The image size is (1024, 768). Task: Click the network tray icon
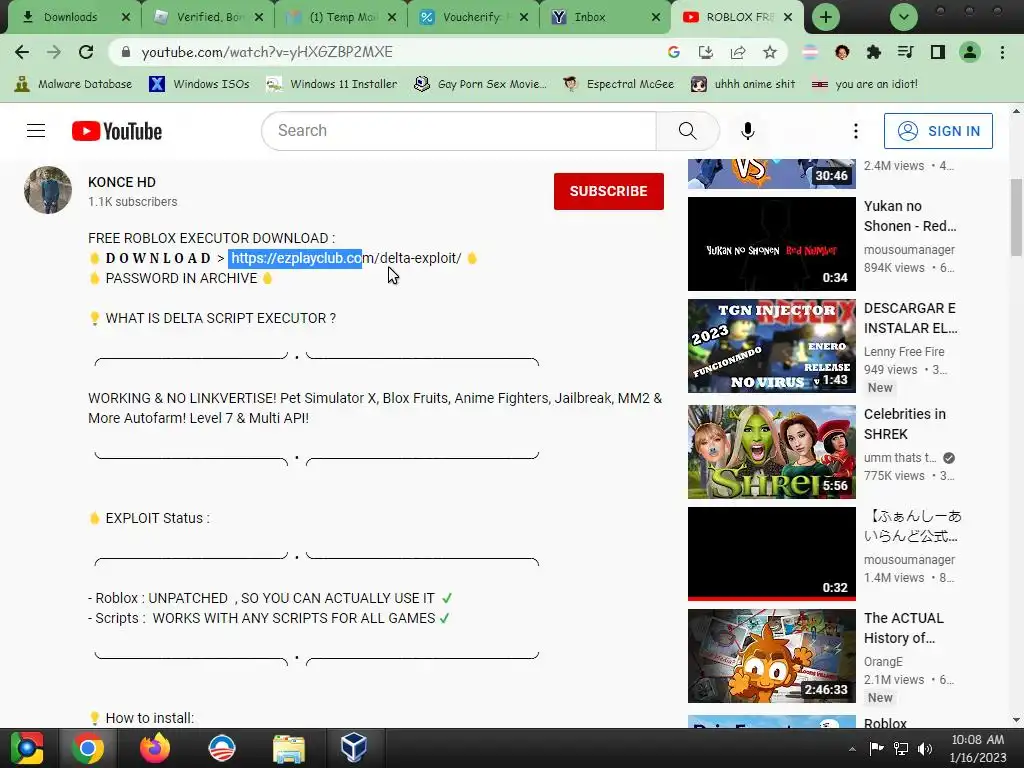(901, 749)
